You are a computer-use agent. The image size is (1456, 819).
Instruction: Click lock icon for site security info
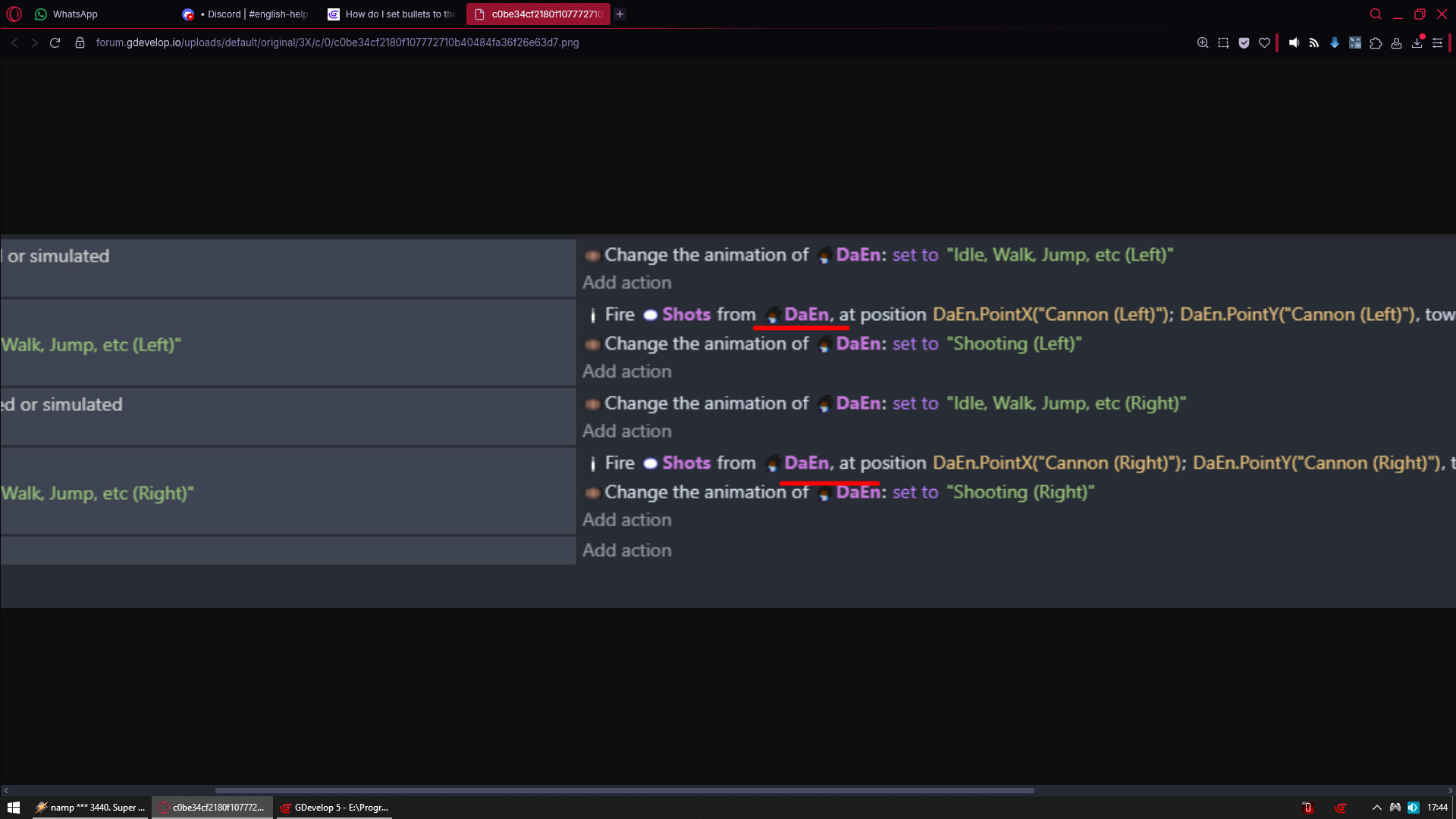[x=80, y=43]
